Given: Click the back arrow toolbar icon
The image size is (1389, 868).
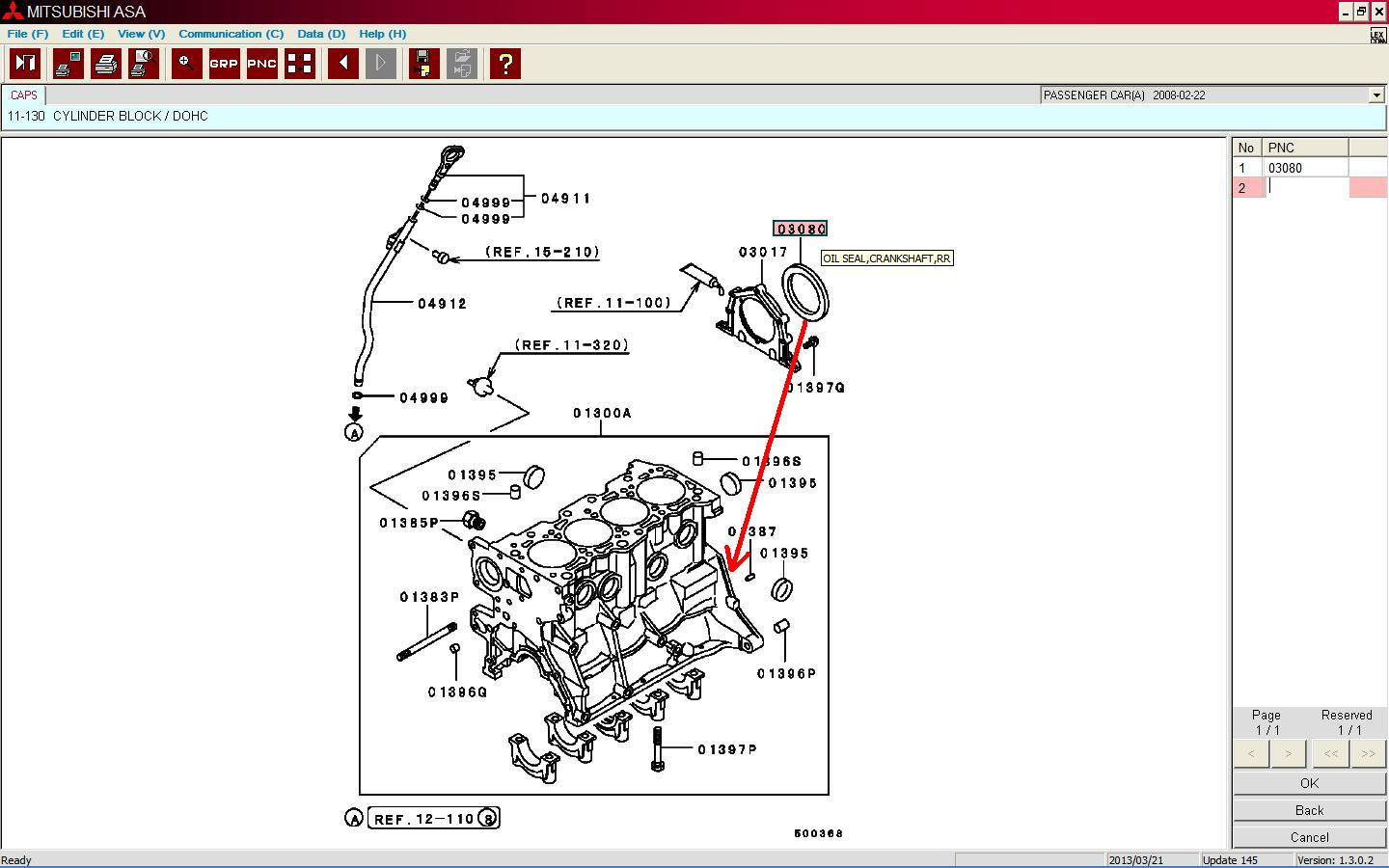Looking at the screenshot, I should pyautogui.click(x=342, y=64).
